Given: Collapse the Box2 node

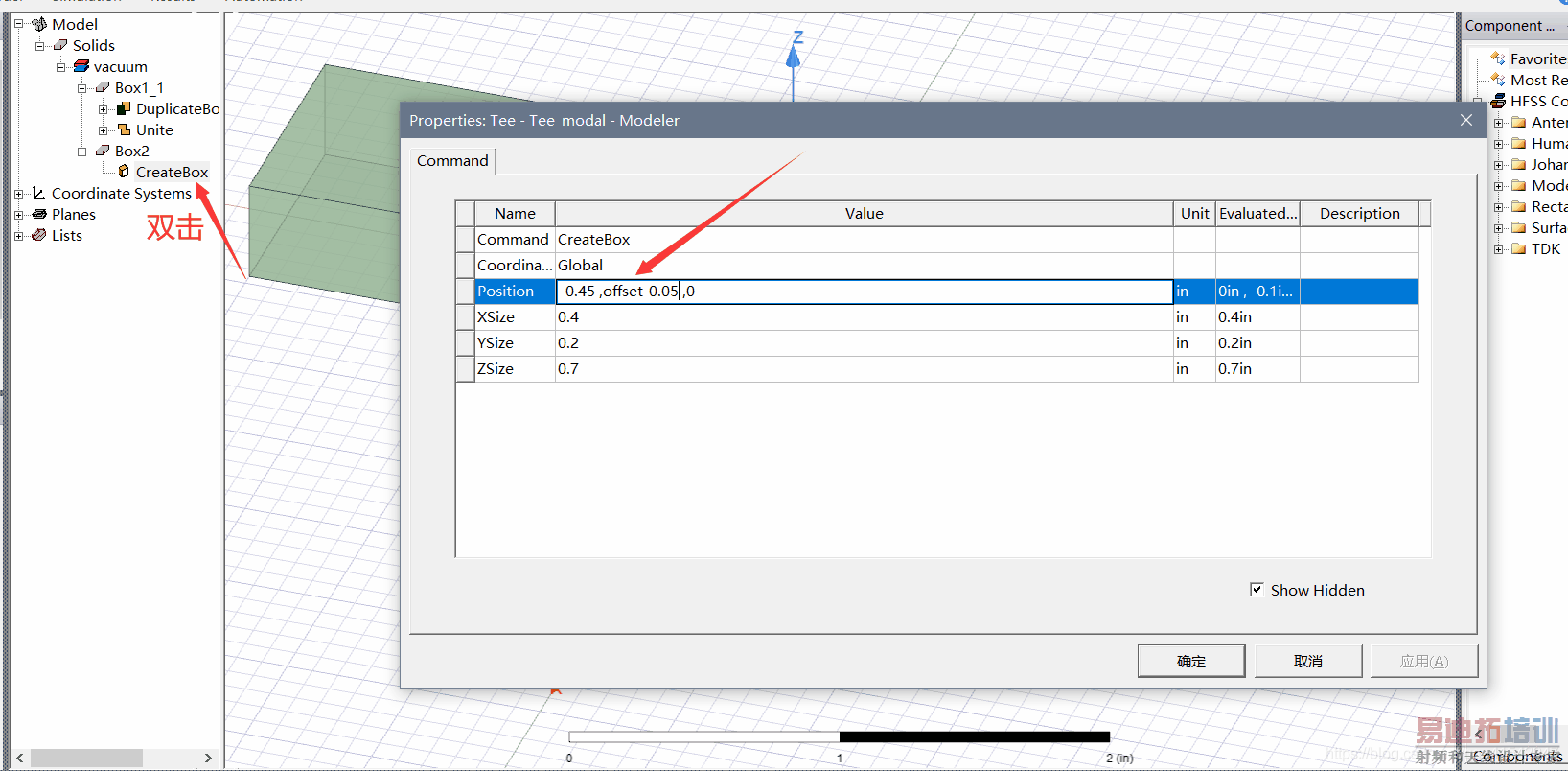Looking at the screenshot, I should tap(81, 151).
